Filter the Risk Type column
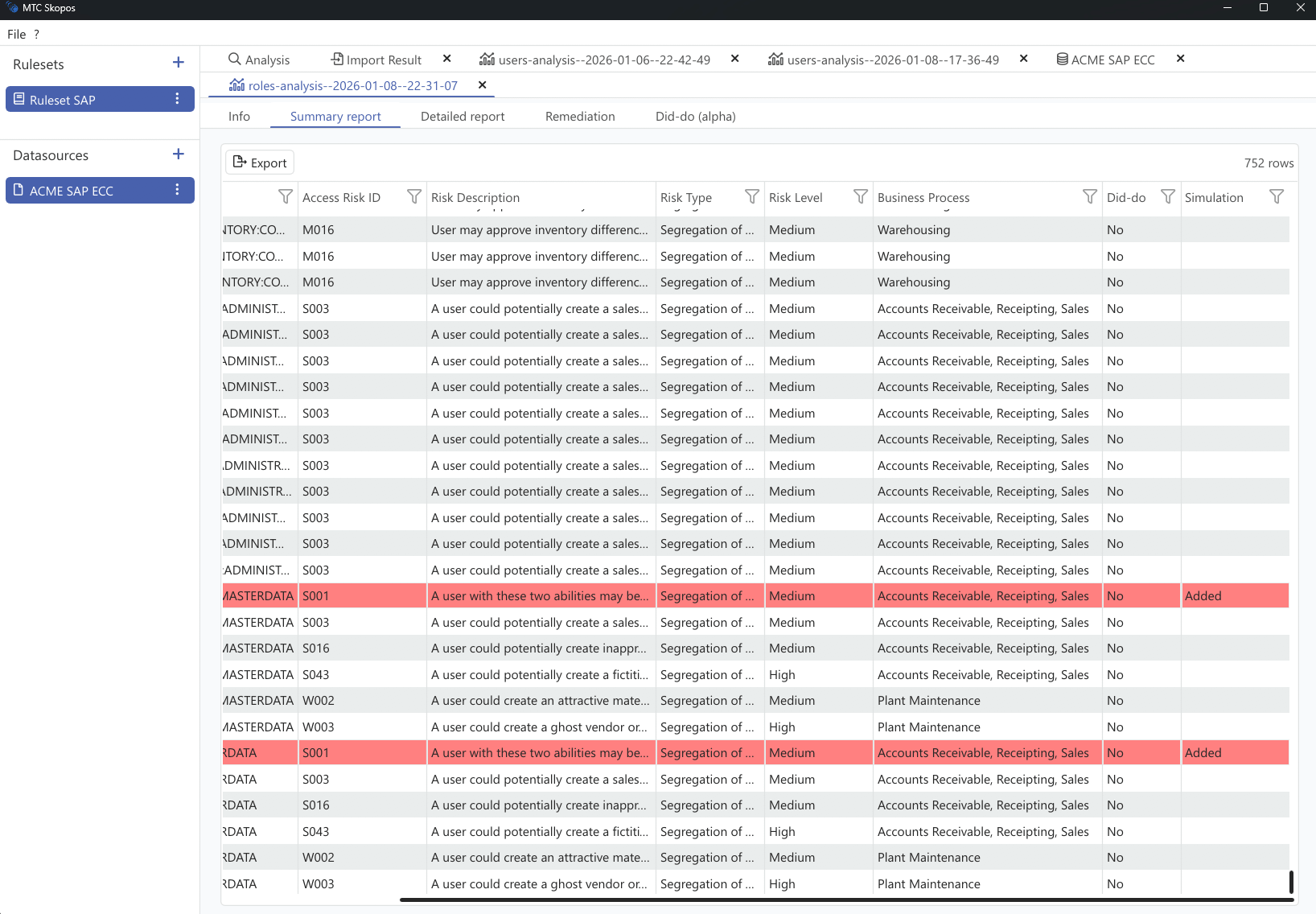This screenshot has width=1316, height=914. [x=751, y=197]
